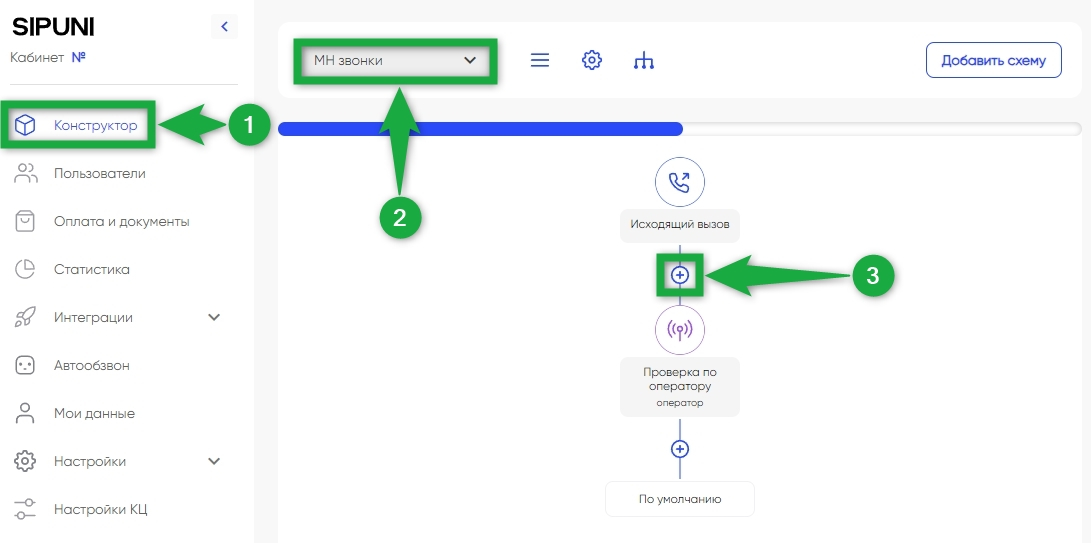
Task: Click the Интеграции rocket icon
Action: point(25,317)
